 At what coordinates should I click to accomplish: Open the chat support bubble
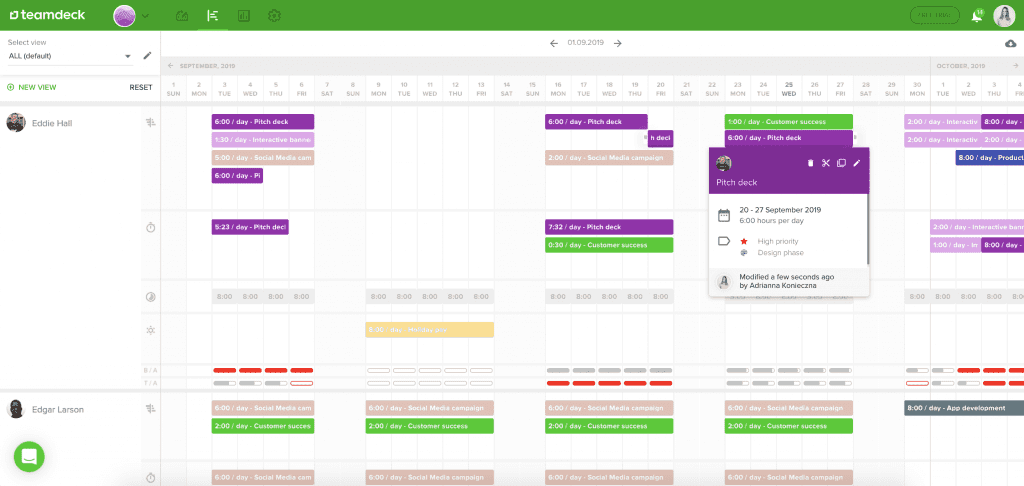(x=29, y=456)
